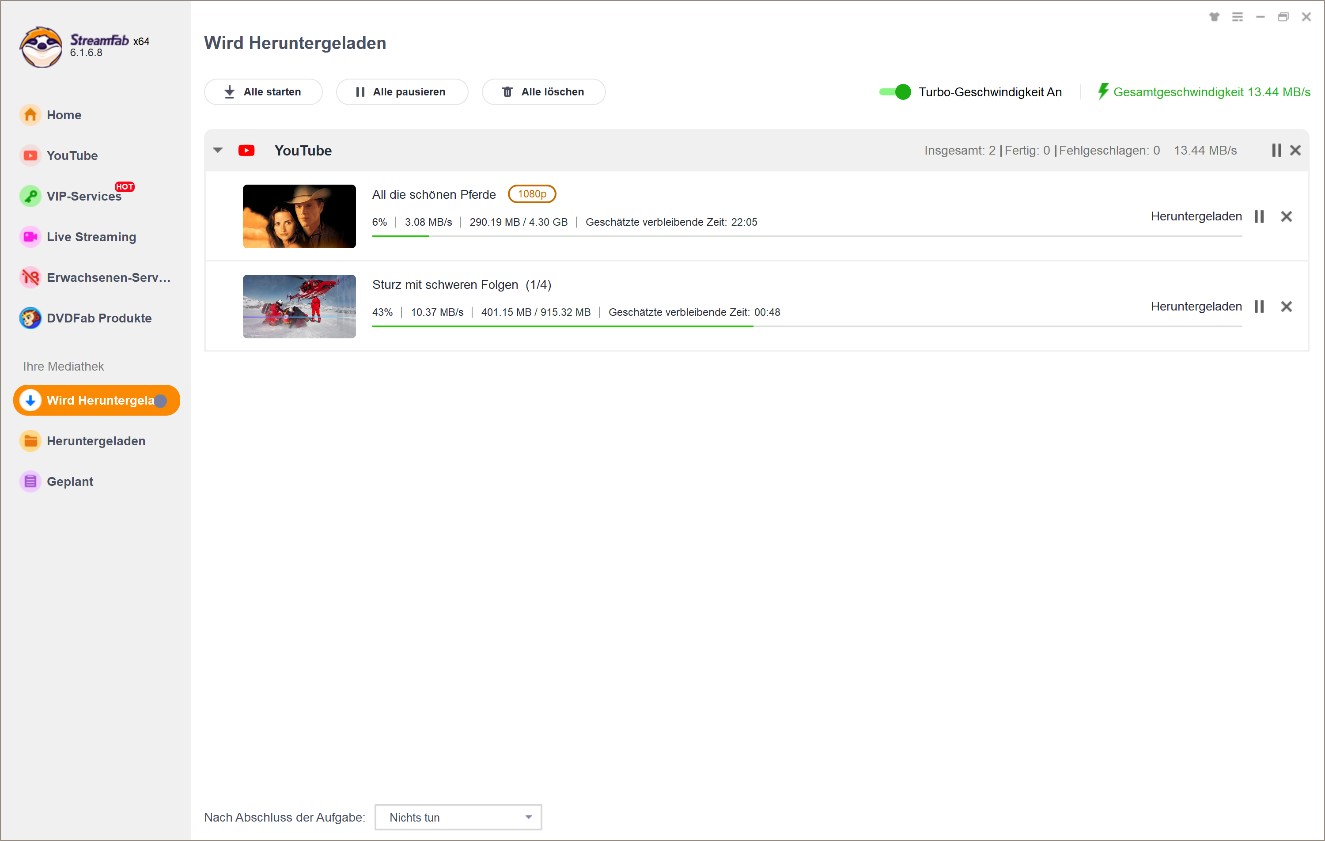Click the 401.15 MB / 915.32 MB text
1325x841 pixels.
(536, 312)
